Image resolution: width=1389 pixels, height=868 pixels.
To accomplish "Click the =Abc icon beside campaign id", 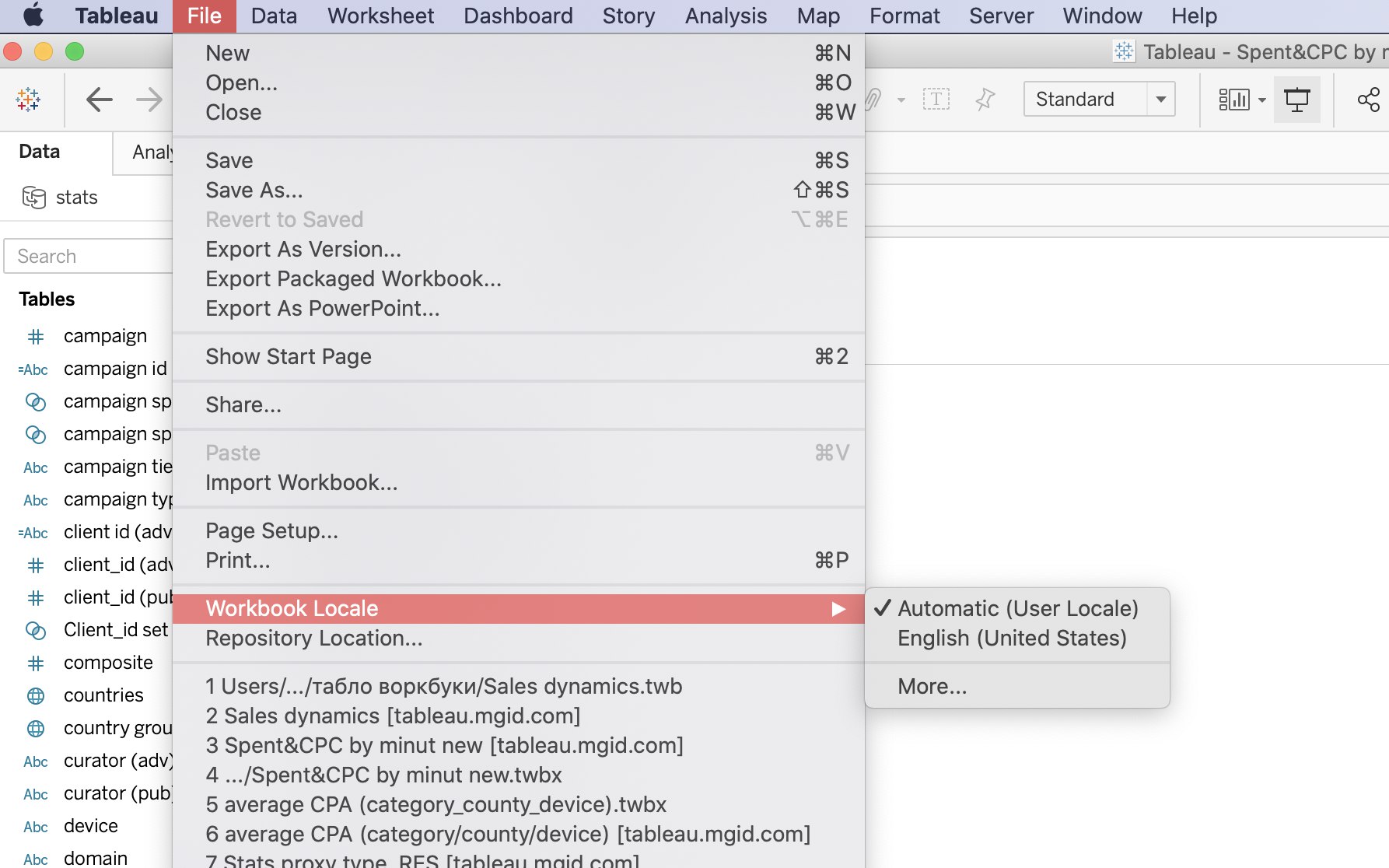I will [x=33, y=369].
